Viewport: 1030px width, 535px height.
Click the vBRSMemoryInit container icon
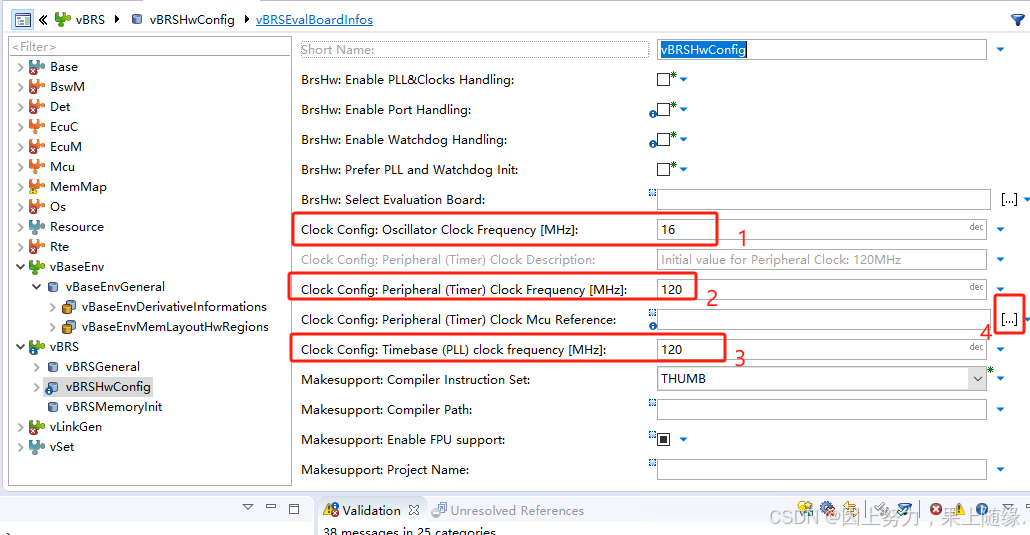point(53,407)
